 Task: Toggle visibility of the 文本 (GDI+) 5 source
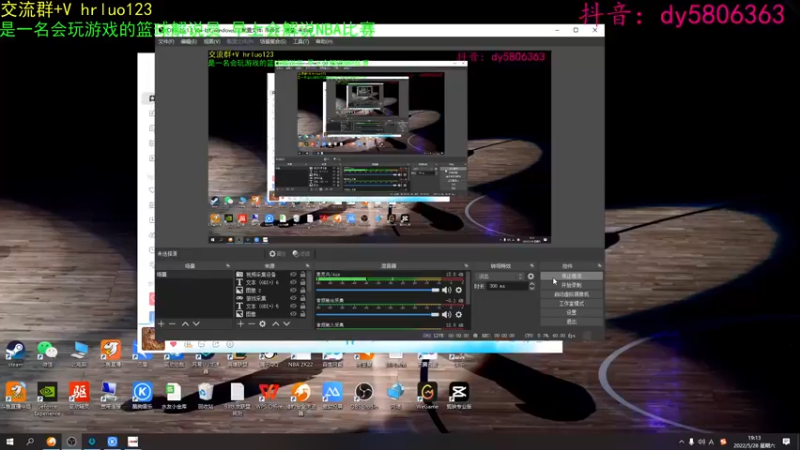pyautogui.click(x=293, y=306)
